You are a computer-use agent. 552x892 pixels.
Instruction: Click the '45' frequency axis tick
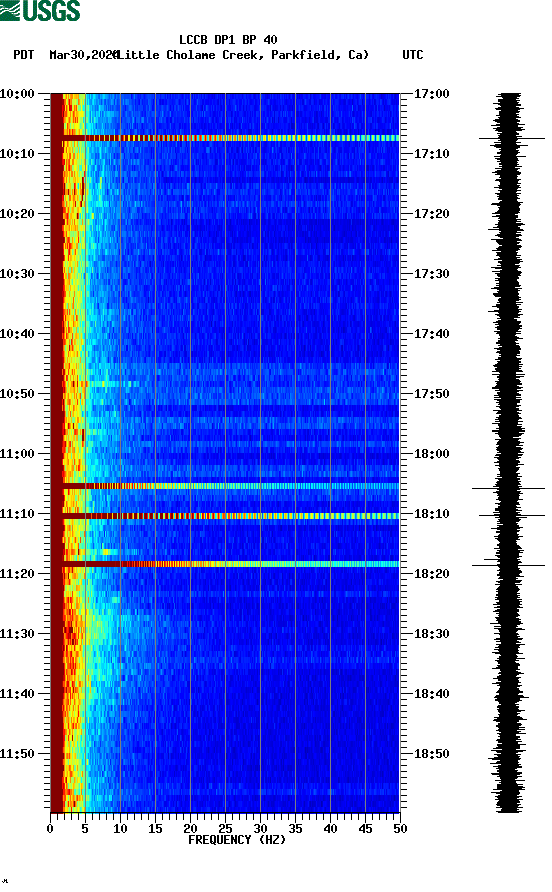(365, 829)
